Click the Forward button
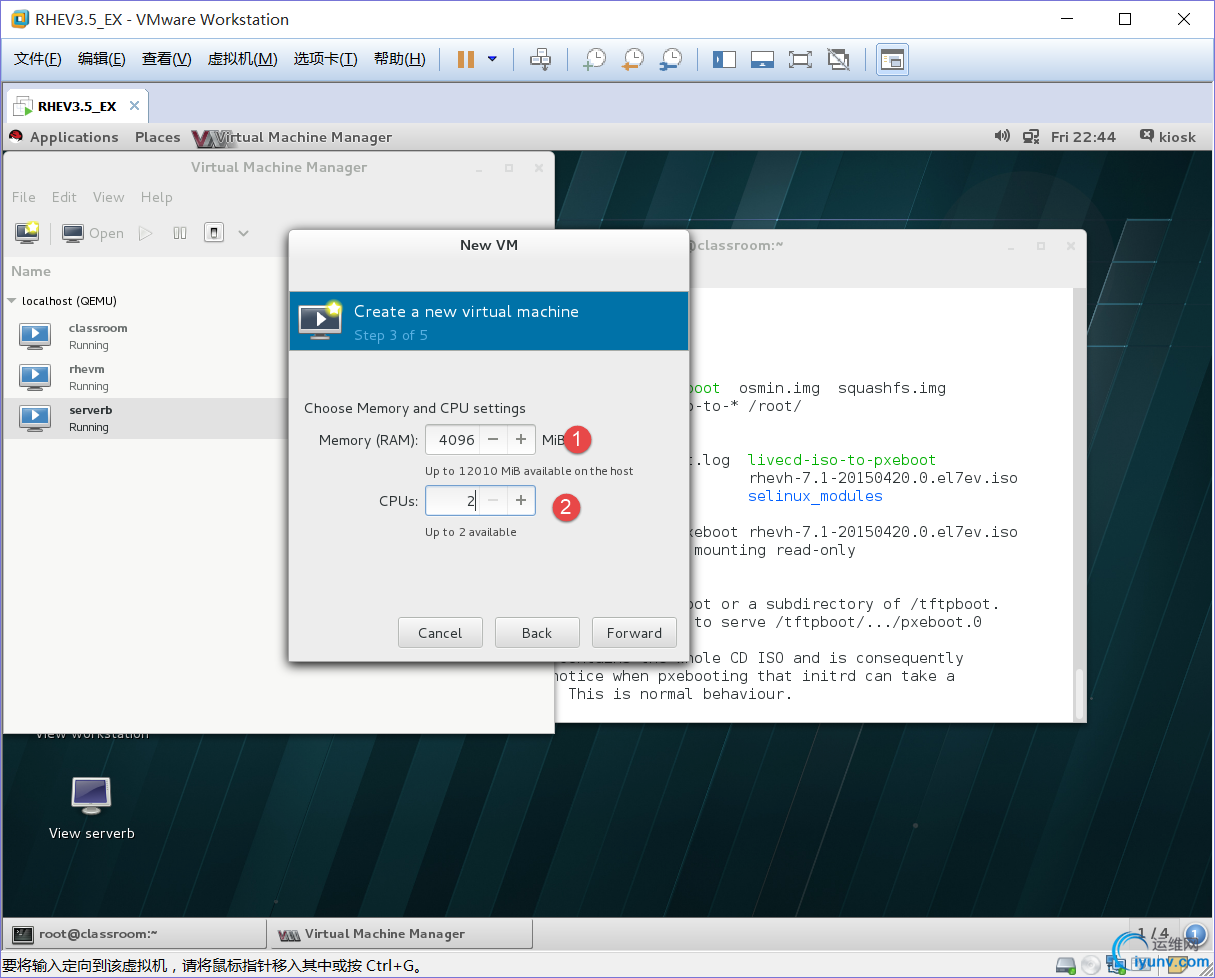This screenshot has height=978, width=1215. (634, 633)
